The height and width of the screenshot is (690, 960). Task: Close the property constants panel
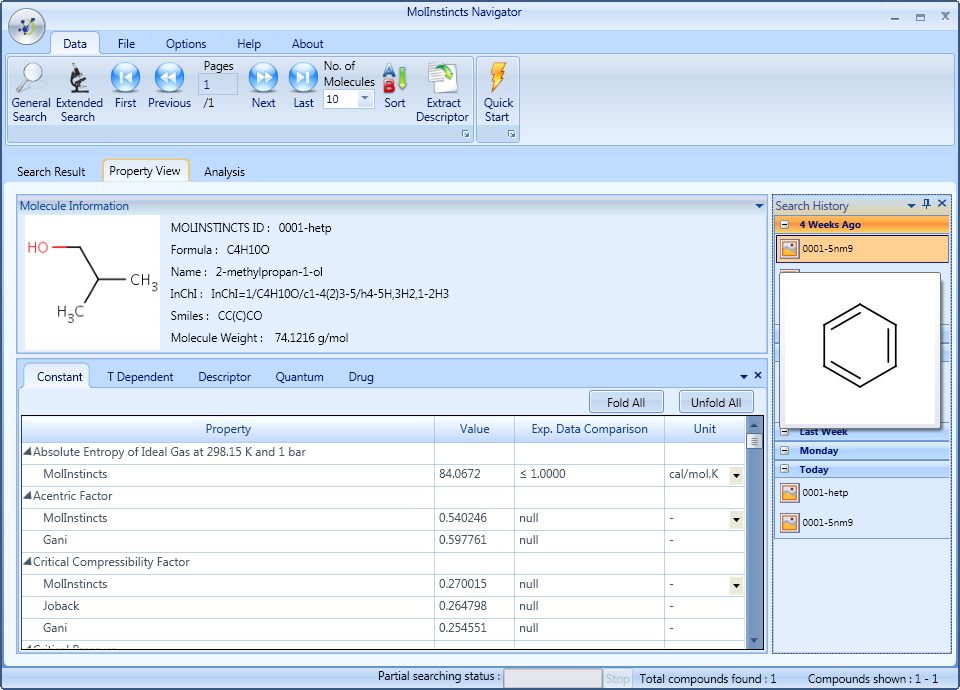[x=758, y=375]
